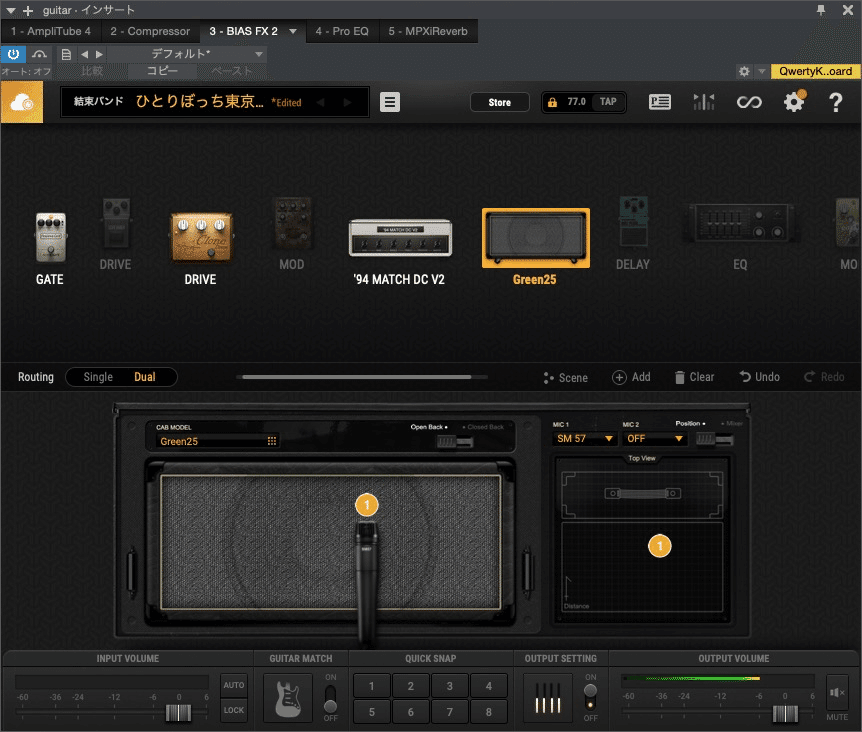Toggle Open Back / Closed Back switch
Image resolution: width=862 pixels, height=732 pixels.
tap(455, 441)
